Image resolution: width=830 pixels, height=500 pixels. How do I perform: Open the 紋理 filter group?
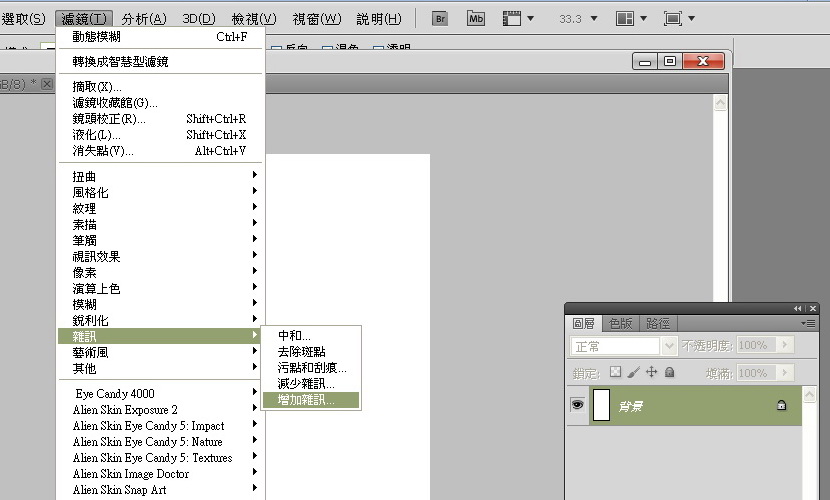click(159, 208)
